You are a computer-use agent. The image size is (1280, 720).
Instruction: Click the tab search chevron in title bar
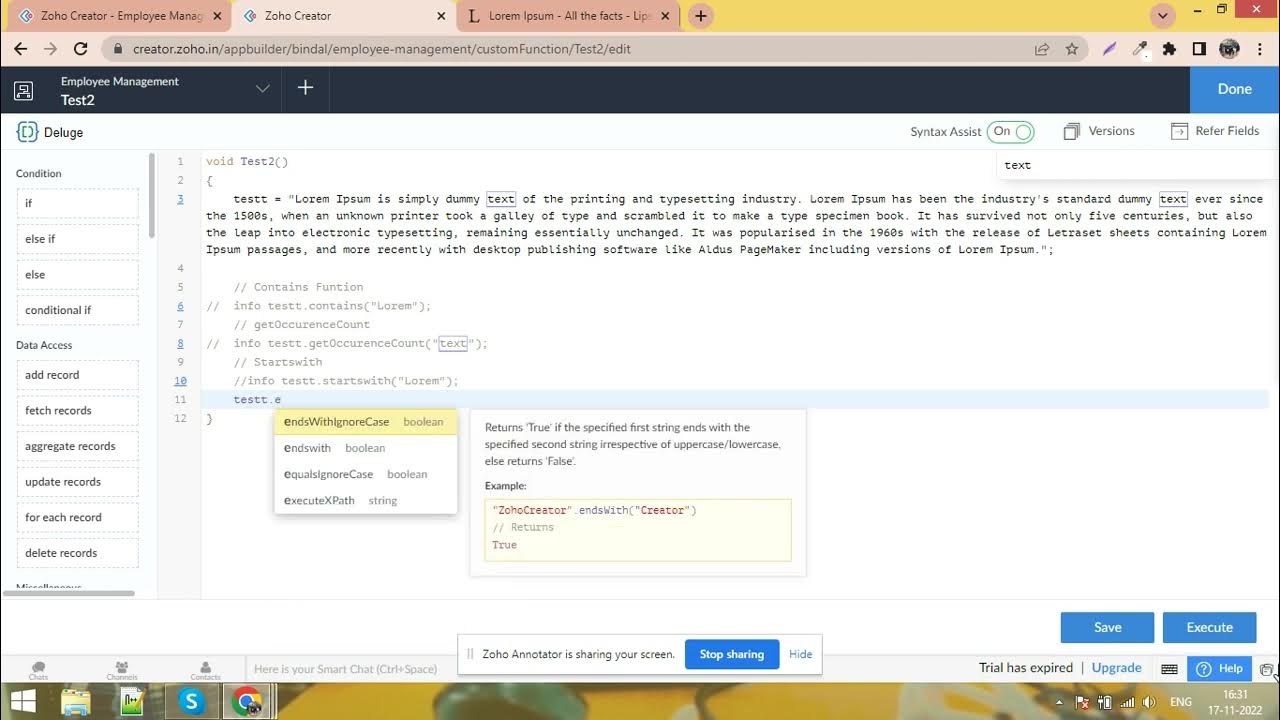[1162, 16]
